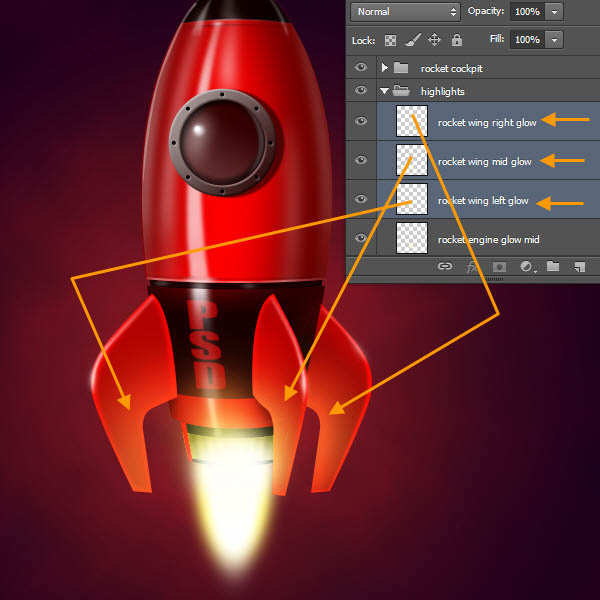The height and width of the screenshot is (600, 600).
Task: Hide the rocket cockpit group
Action: [361, 68]
